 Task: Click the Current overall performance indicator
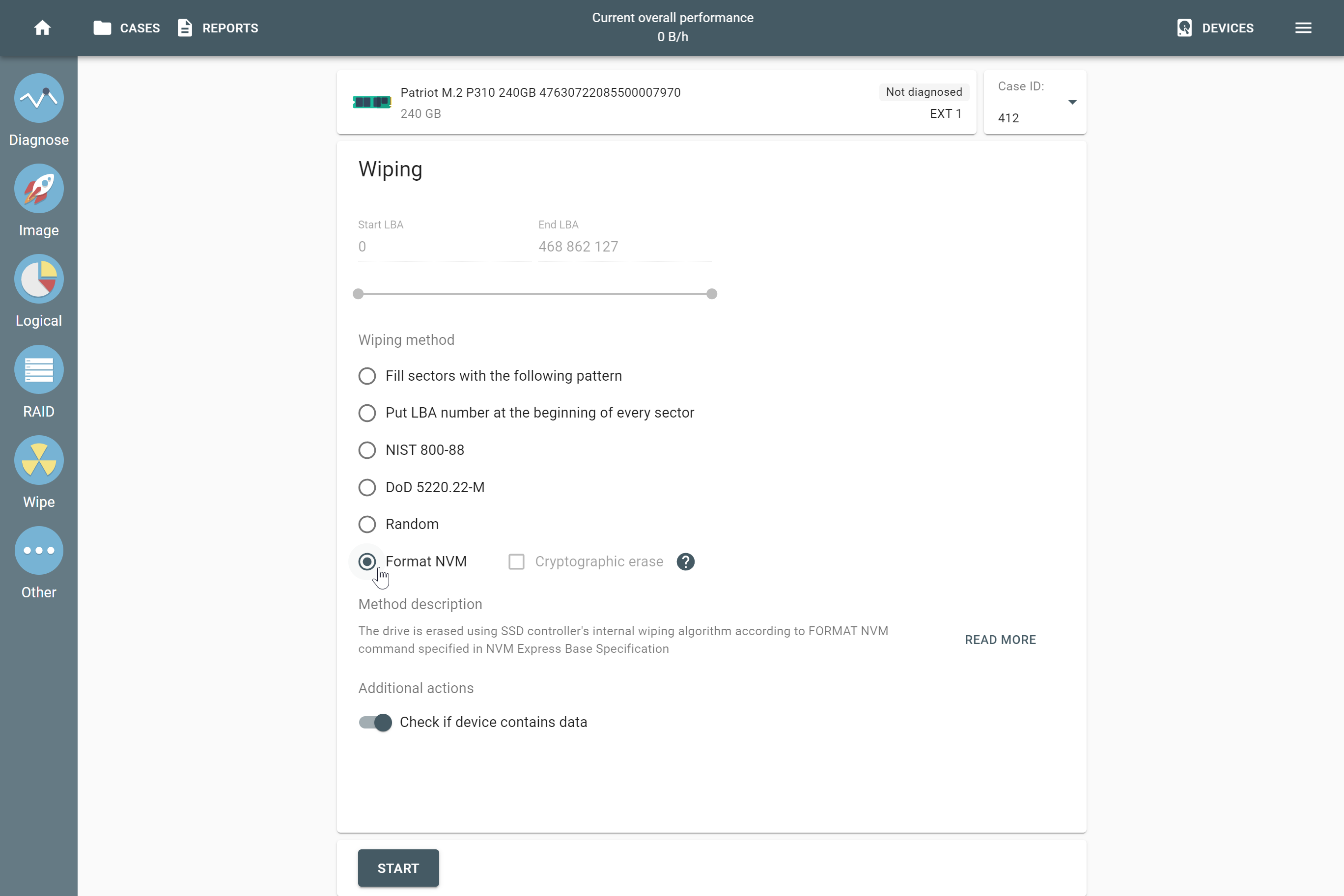(x=672, y=28)
